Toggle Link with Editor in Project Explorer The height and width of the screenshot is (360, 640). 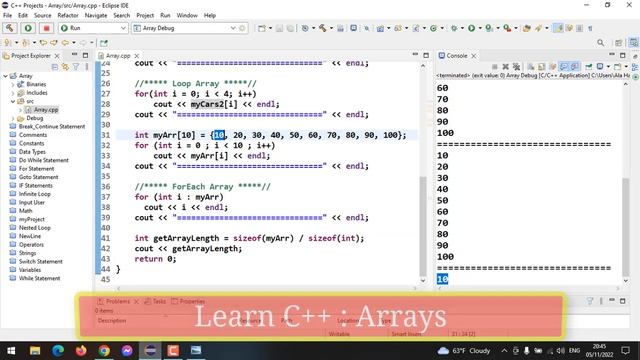[65, 67]
